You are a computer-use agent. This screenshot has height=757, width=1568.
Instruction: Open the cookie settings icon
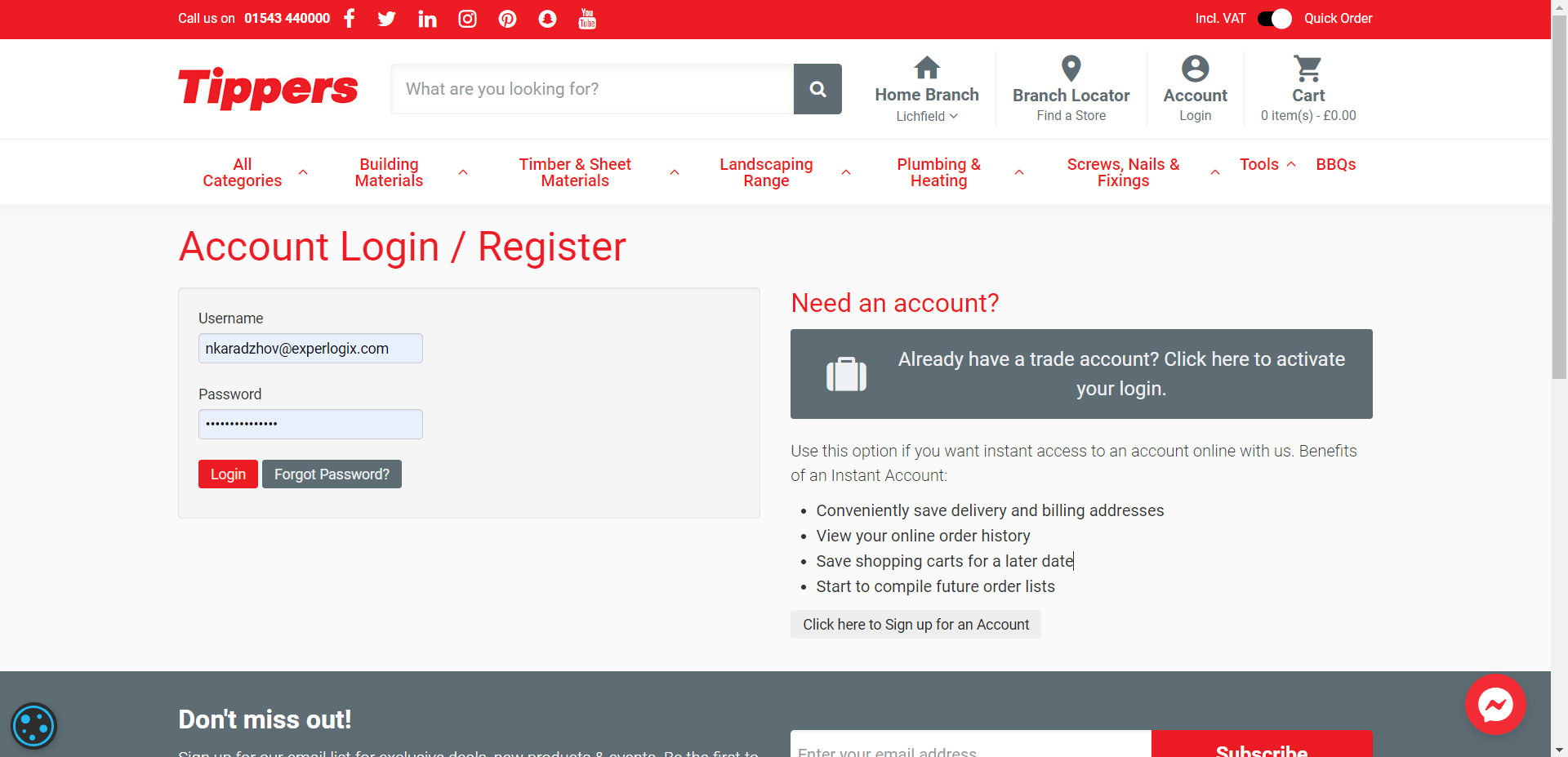pos(33,725)
